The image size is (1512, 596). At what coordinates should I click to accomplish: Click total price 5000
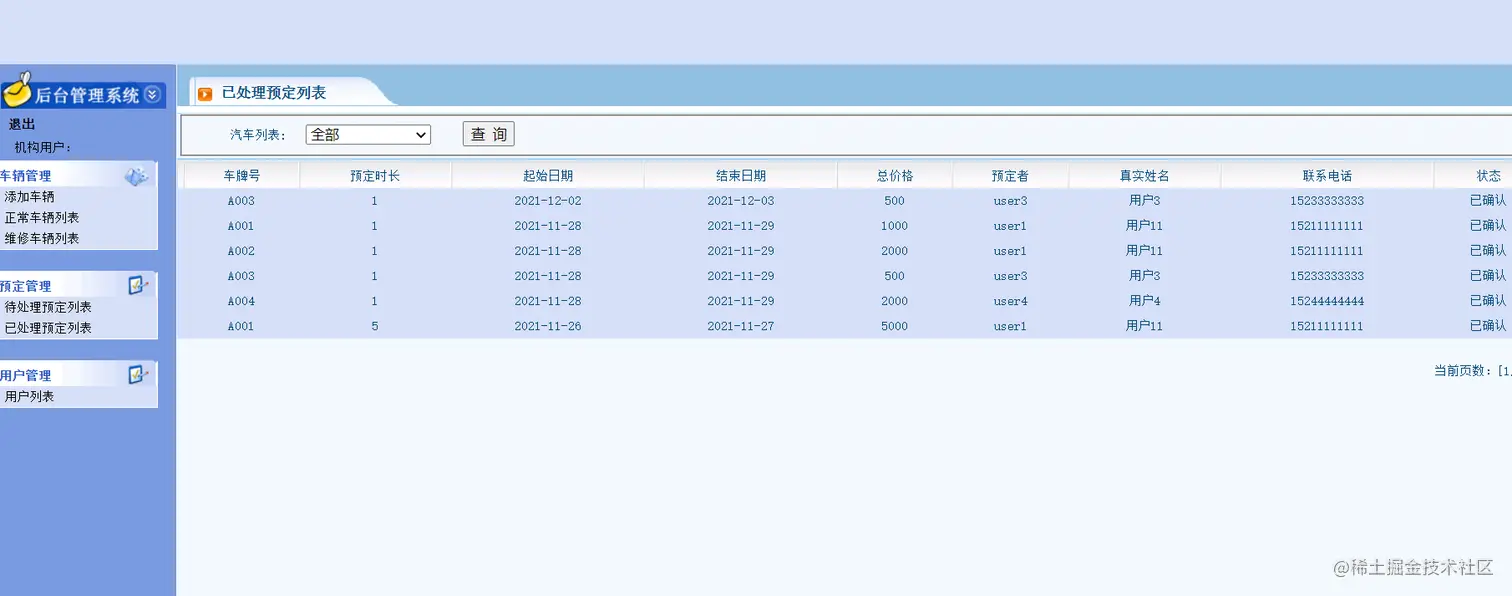click(x=895, y=326)
